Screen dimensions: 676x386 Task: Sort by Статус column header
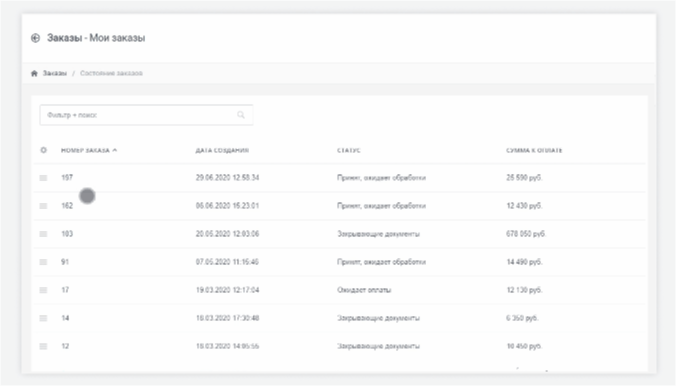(349, 150)
